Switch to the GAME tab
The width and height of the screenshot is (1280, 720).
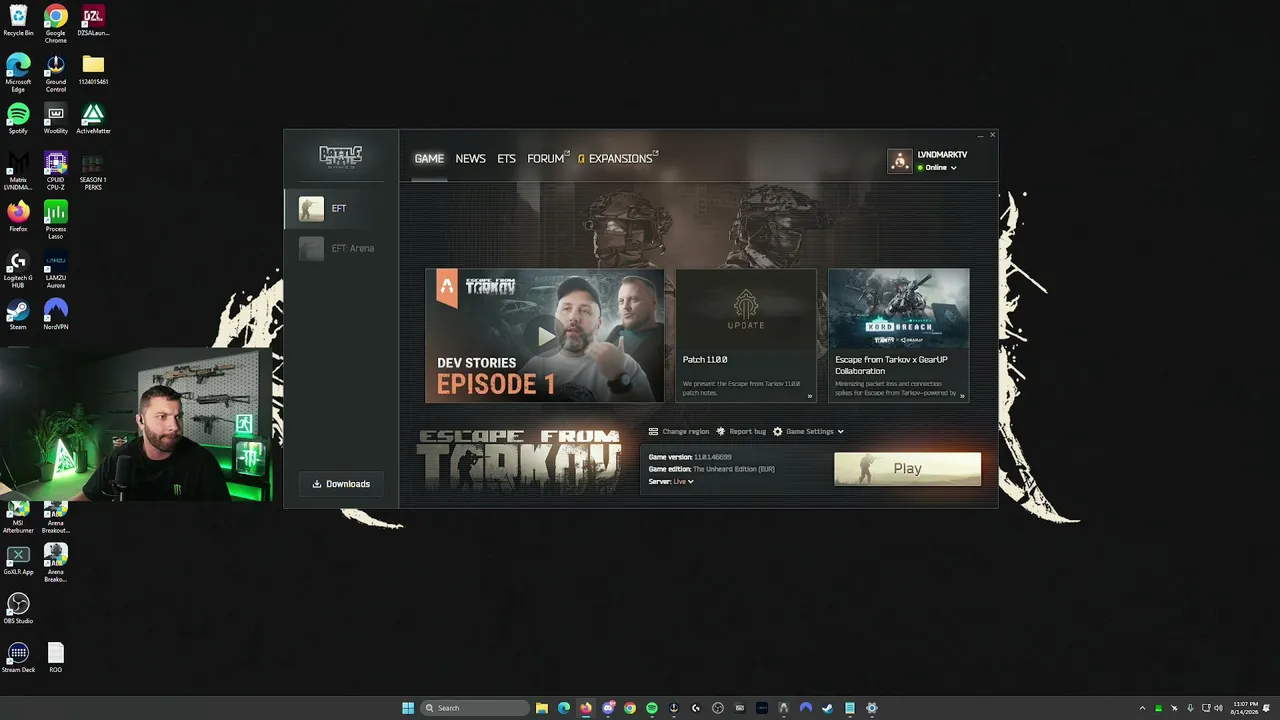pyautogui.click(x=429, y=158)
